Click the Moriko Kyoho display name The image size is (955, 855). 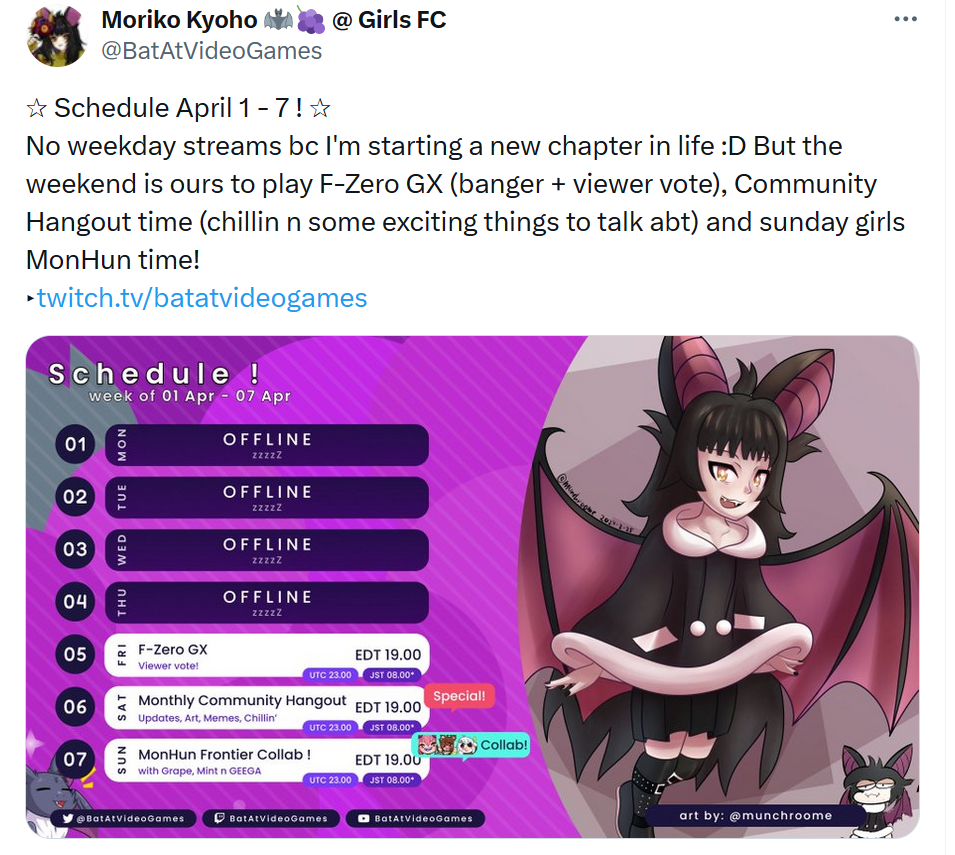click(x=179, y=19)
